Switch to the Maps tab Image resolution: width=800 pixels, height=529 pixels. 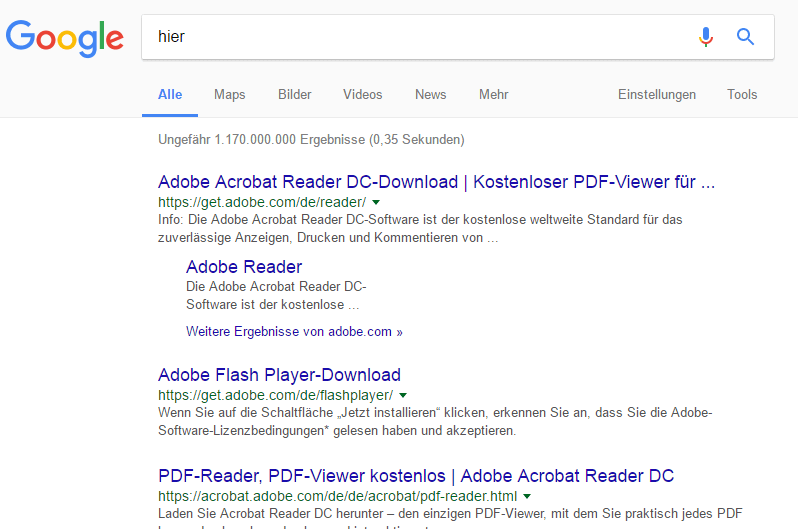pos(230,94)
